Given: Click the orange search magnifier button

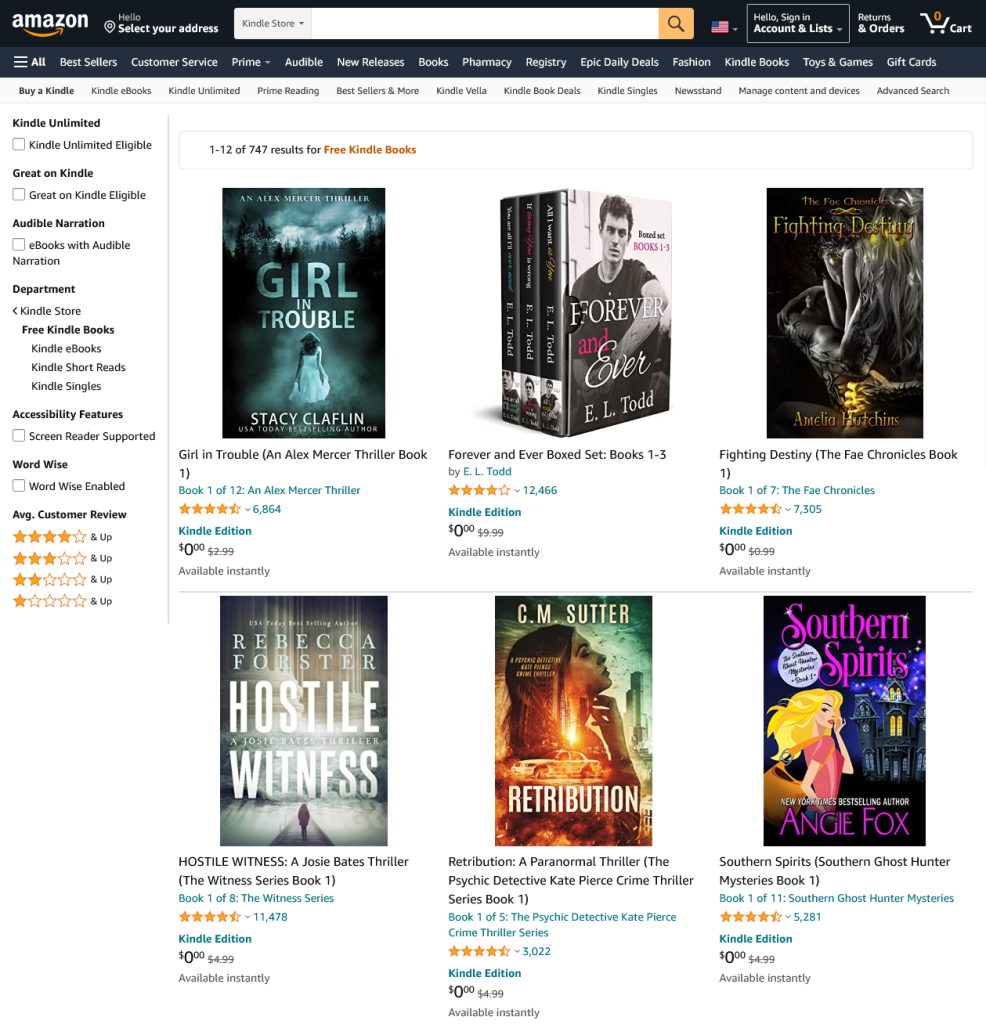Looking at the screenshot, I should point(676,24).
